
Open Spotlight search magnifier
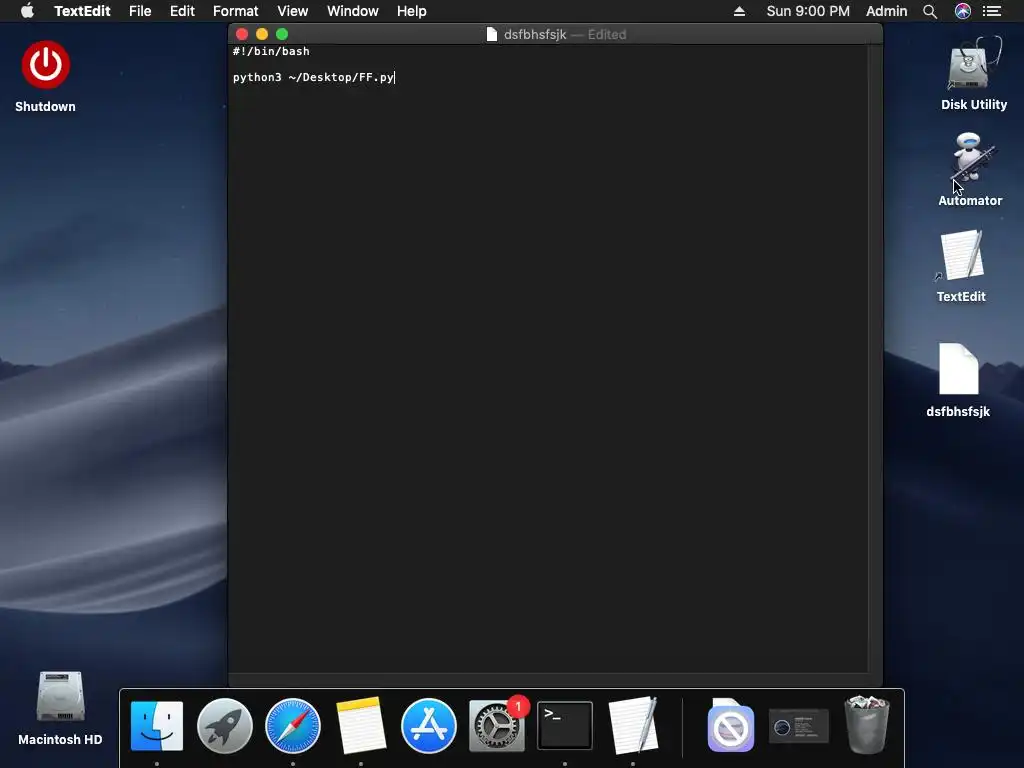930,11
